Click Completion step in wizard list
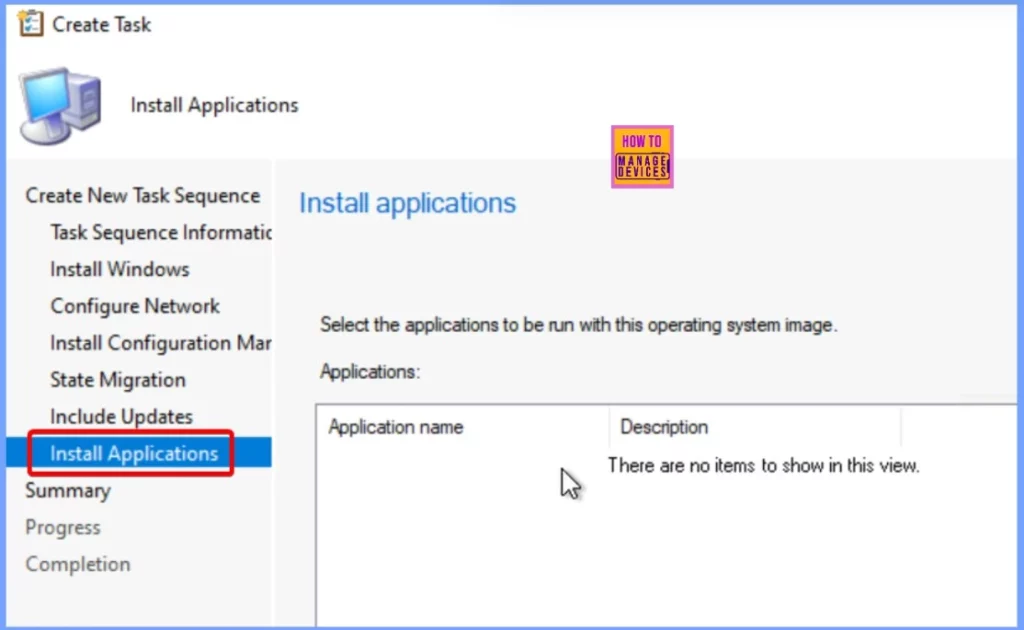1024x630 pixels. [x=78, y=564]
